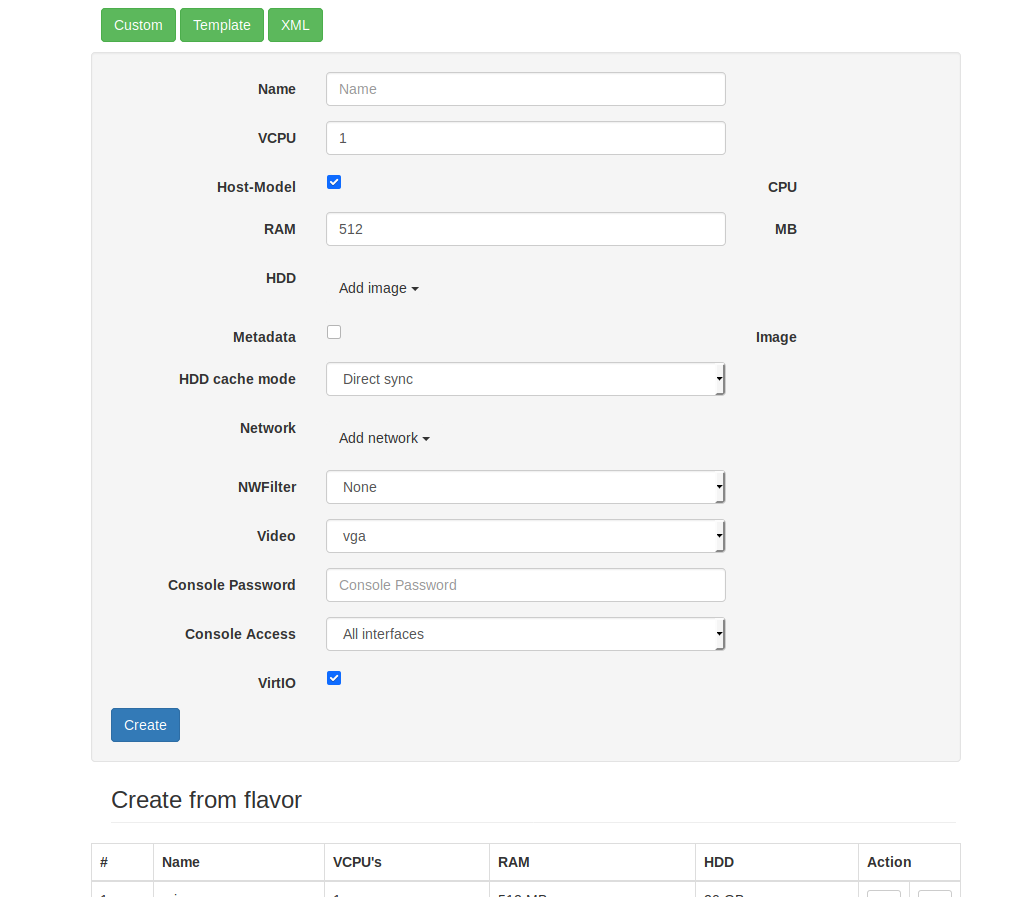Edit the RAM value of 512 MB
The height and width of the screenshot is (897, 1014).
coord(525,229)
